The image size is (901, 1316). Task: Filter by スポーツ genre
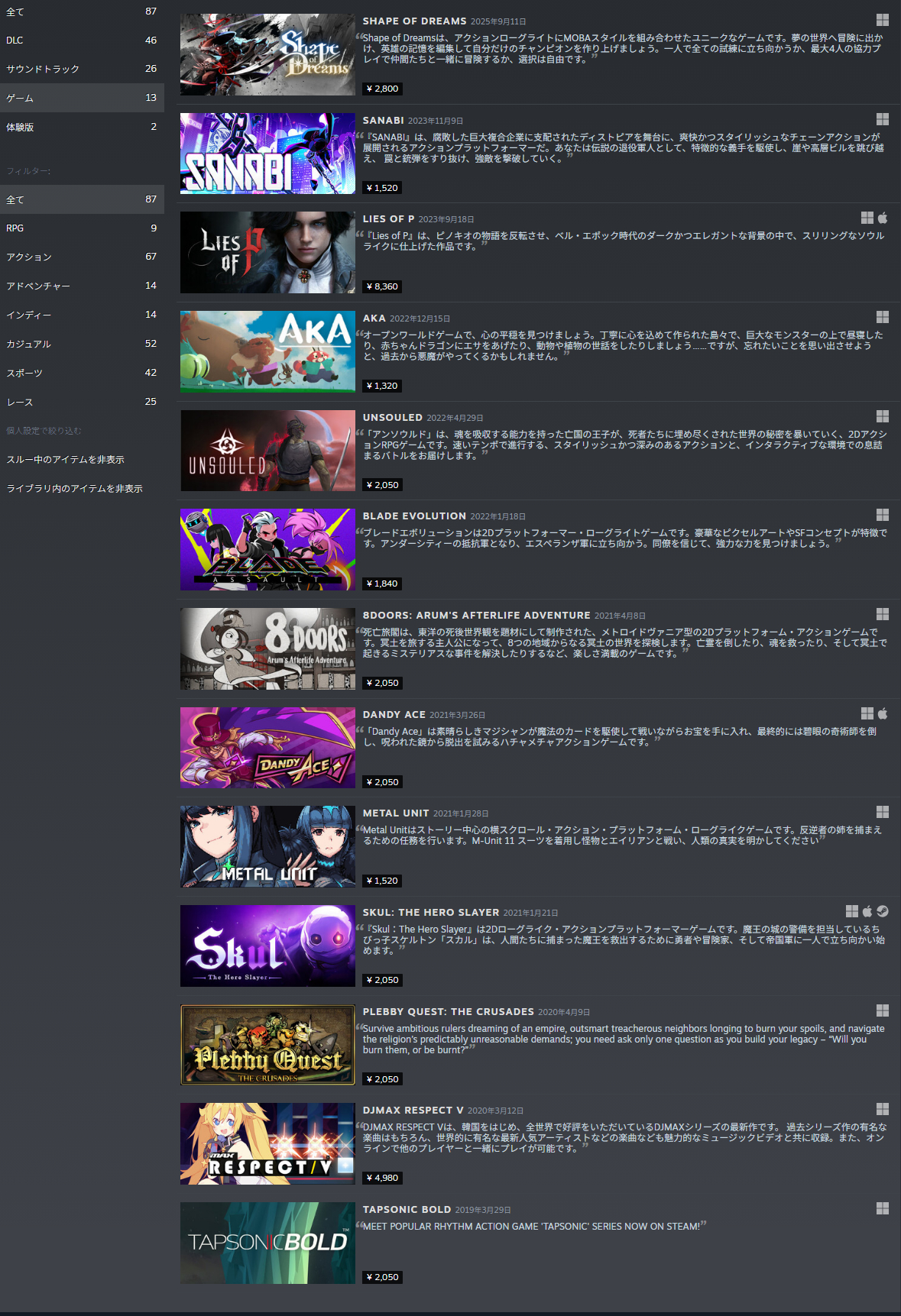pyautogui.click(x=82, y=373)
